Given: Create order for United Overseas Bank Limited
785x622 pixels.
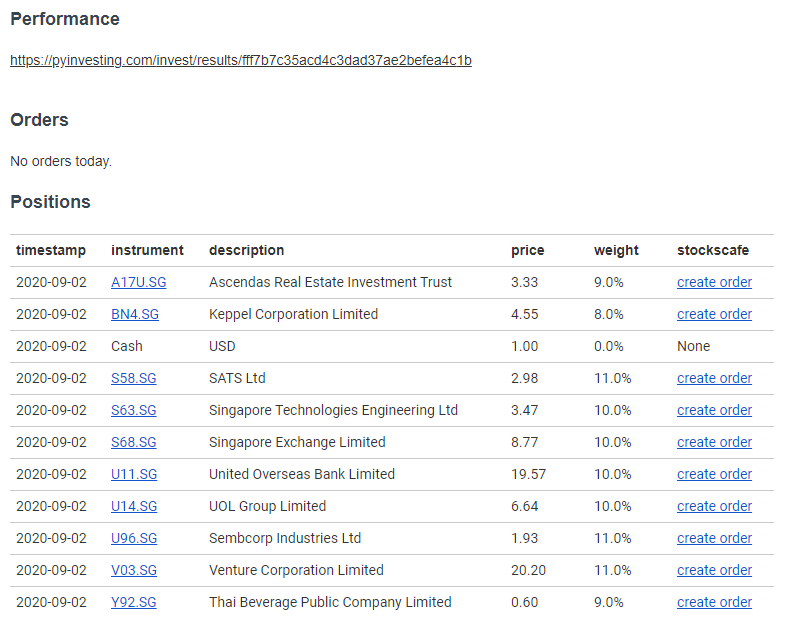Looking at the screenshot, I should [x=714, y=474].
